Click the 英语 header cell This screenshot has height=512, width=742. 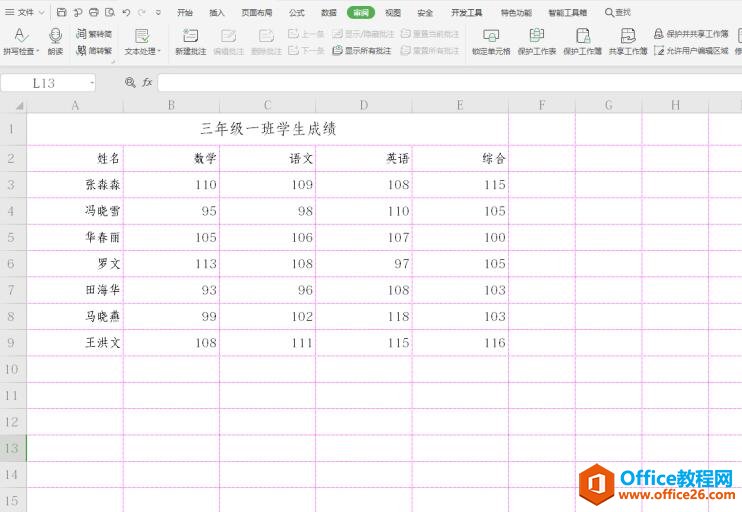pyautogui.click(x=364, y=159)
